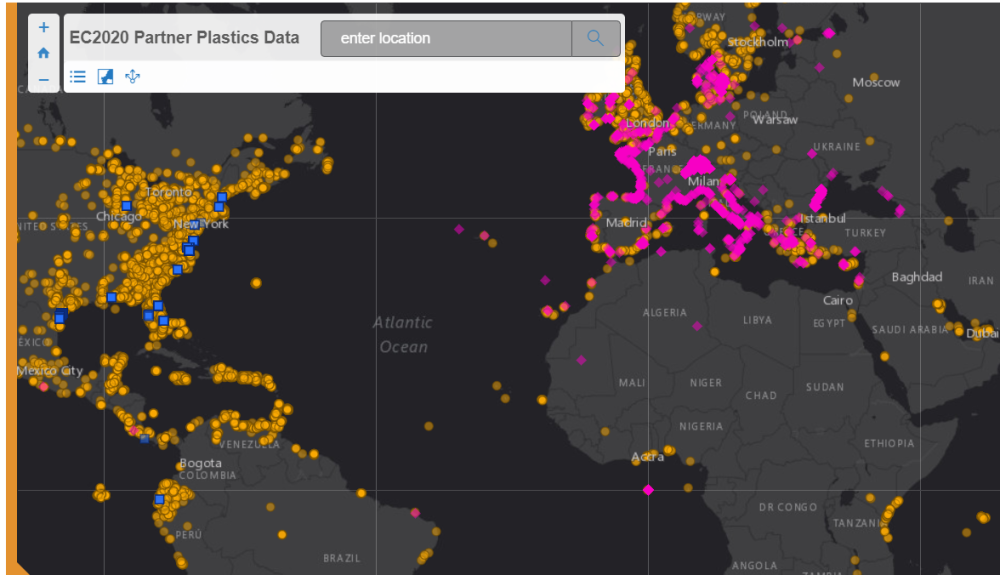Click the share network icon
Viewport: 1000px width, 575px height.
click(x=132, y=76)
